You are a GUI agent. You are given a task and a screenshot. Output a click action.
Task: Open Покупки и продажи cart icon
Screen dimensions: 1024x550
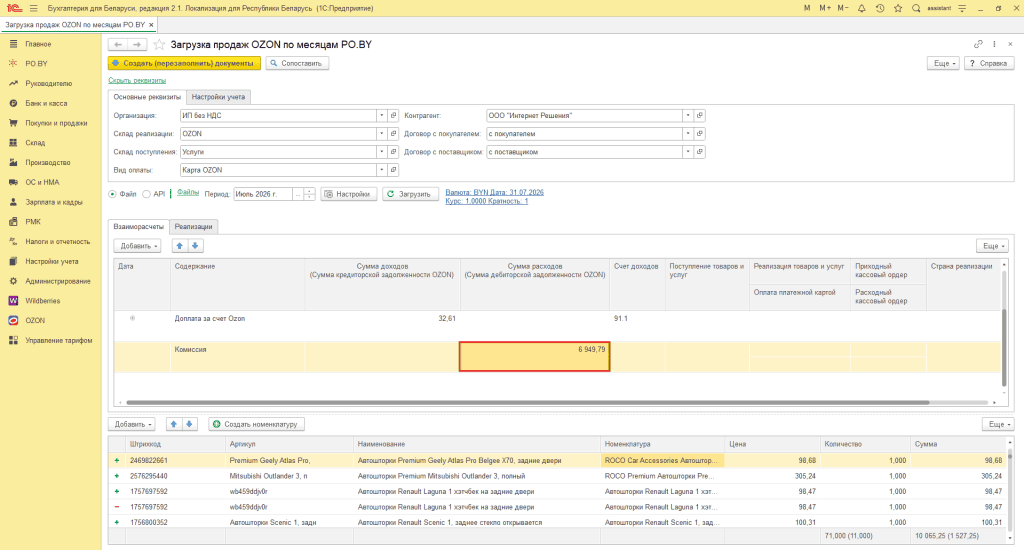point(13,123)
